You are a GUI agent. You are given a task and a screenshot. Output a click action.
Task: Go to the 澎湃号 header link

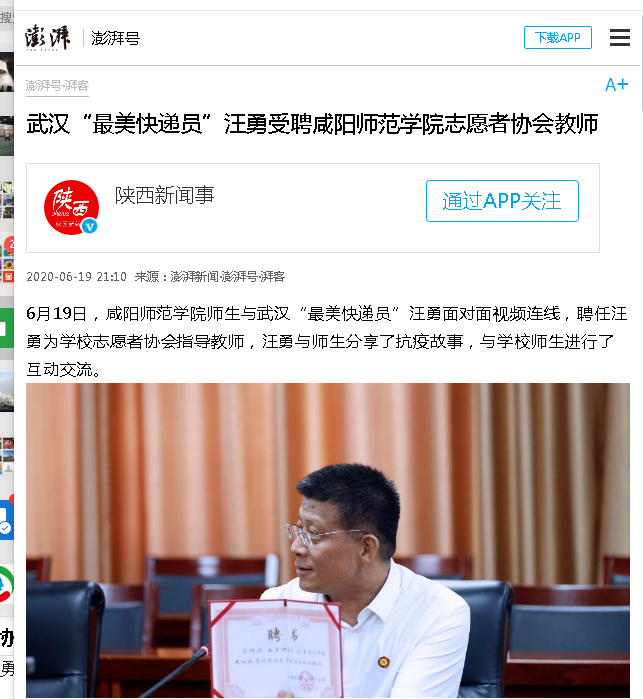(115, 38)
